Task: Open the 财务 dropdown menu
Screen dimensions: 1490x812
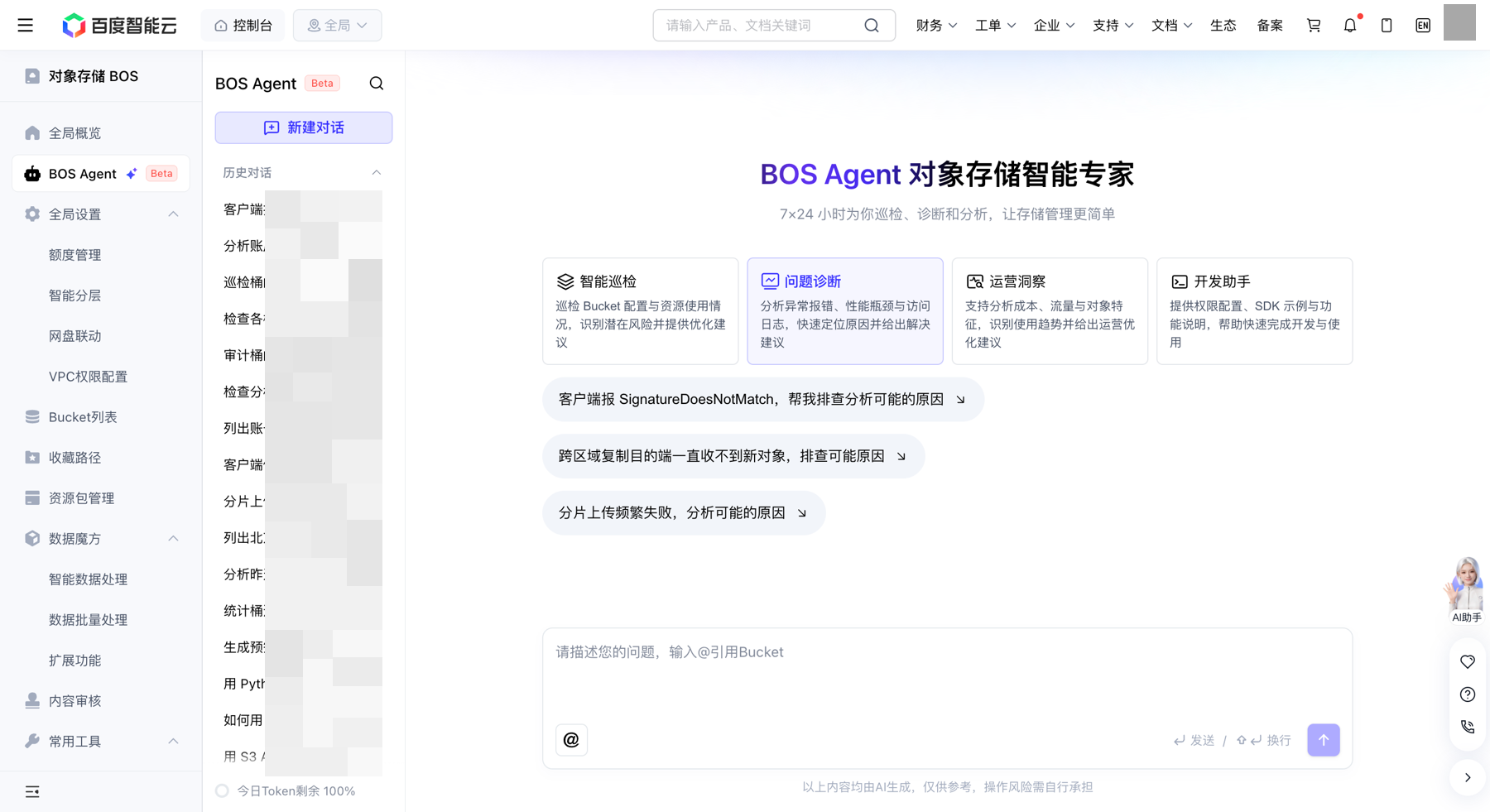Action: click(x=936, y=26)
